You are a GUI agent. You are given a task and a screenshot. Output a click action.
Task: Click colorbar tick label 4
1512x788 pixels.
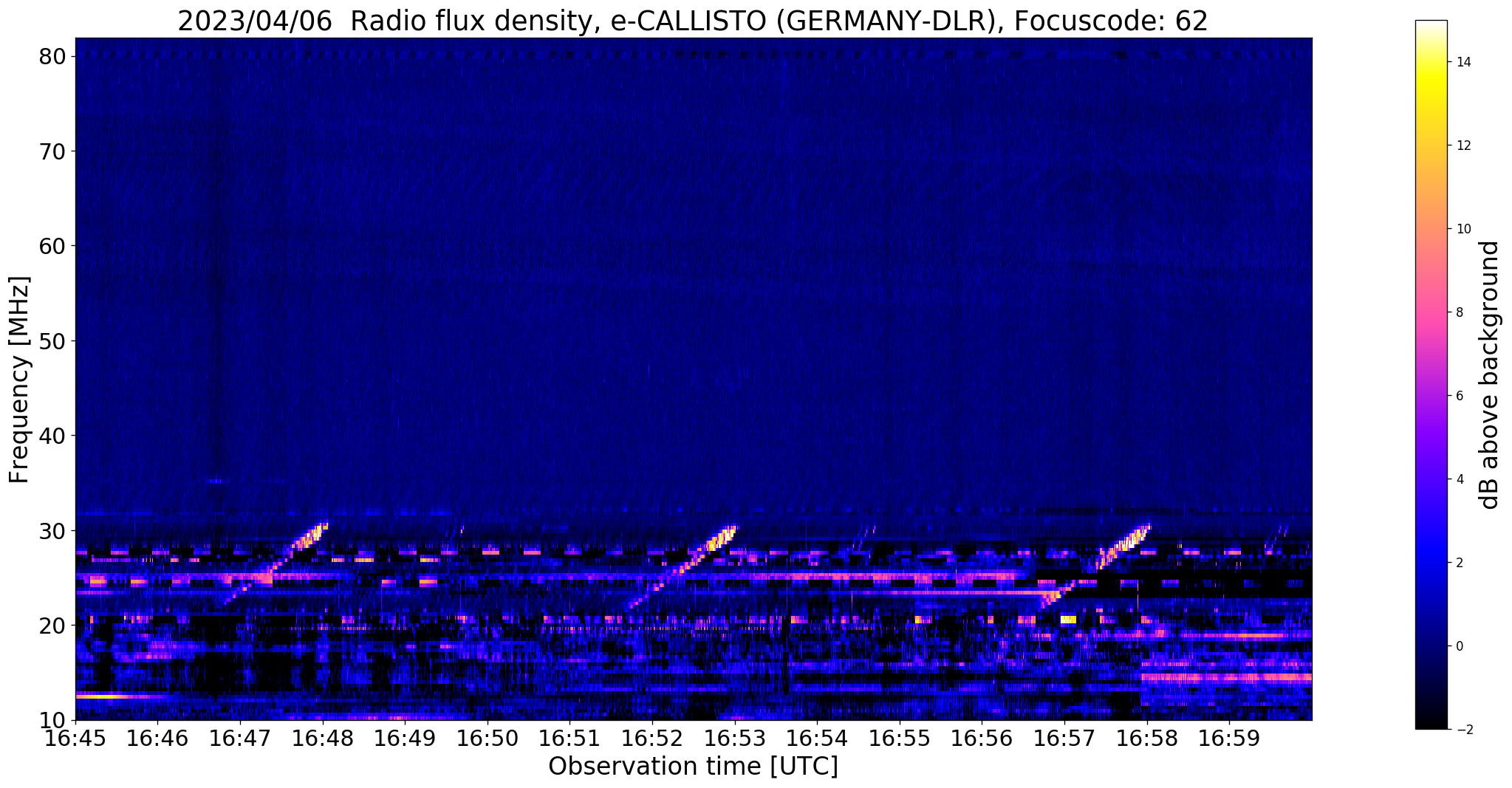[x=1459, y=479]
